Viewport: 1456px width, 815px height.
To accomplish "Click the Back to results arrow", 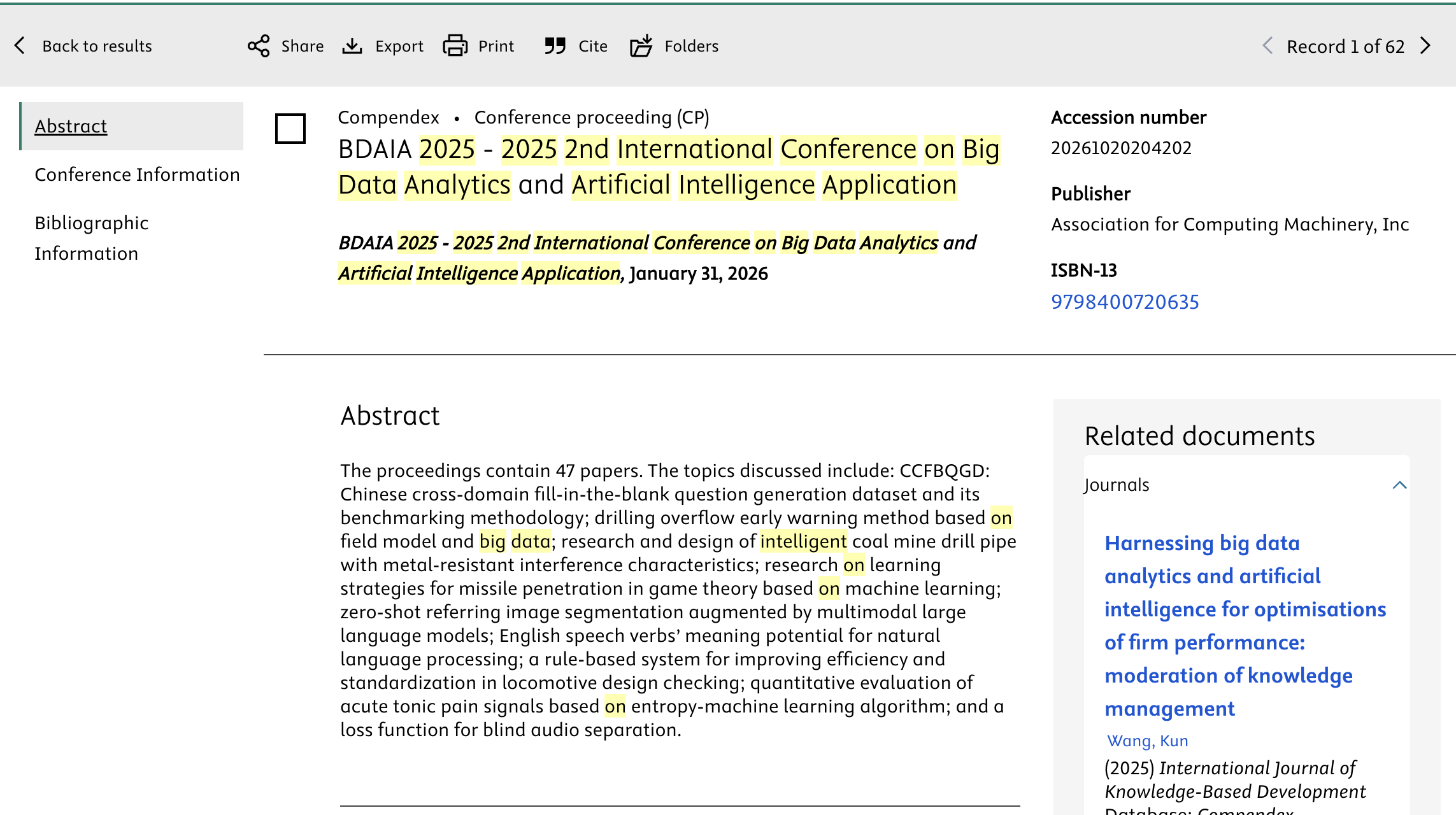I will coord(20,46).
